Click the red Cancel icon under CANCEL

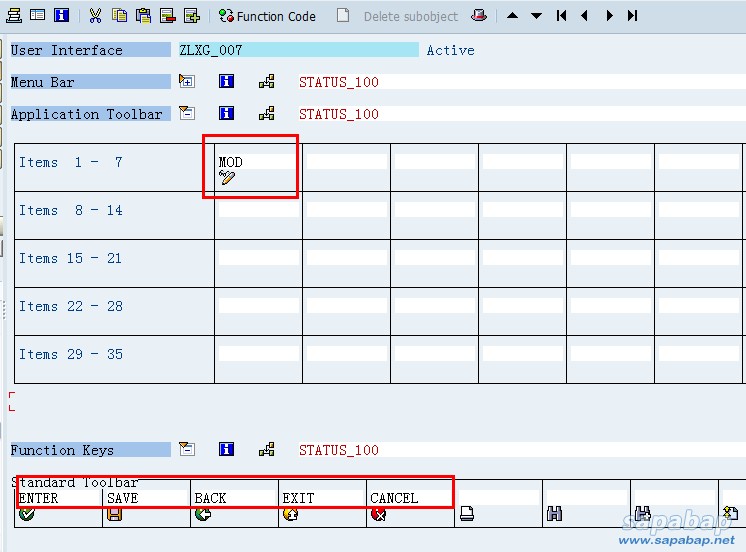tap(378, 515)
